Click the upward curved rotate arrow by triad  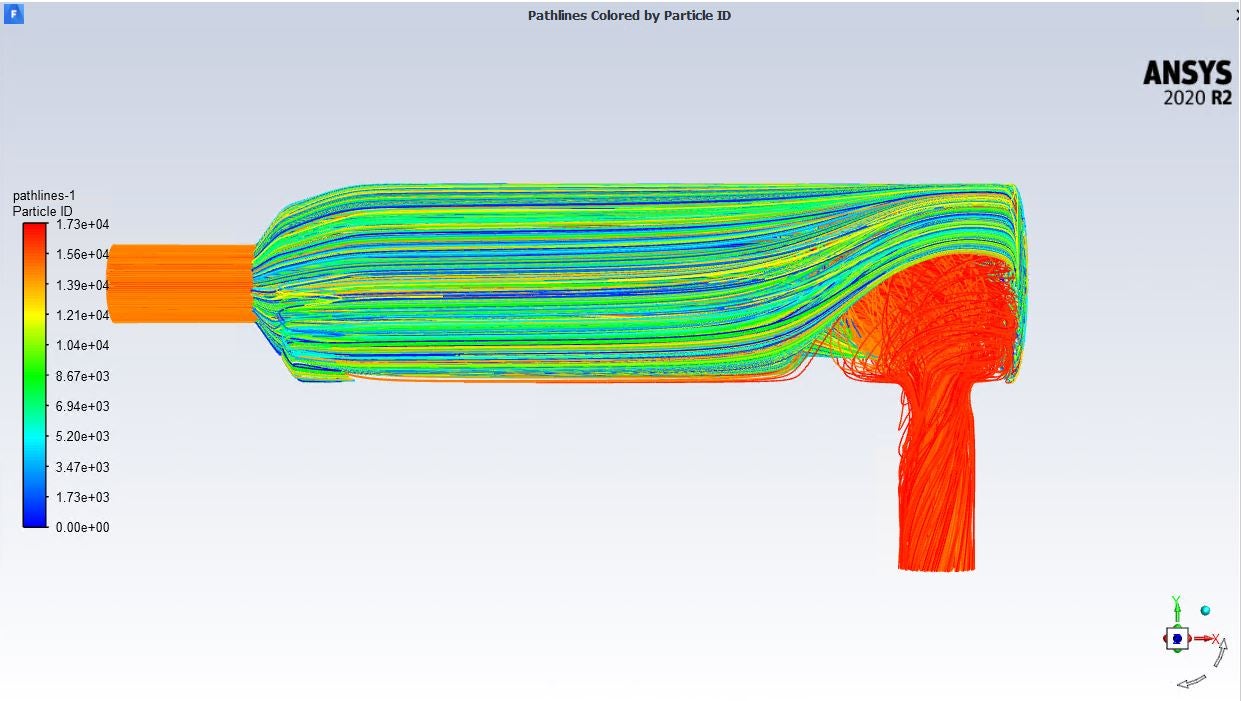point(1220,653)
